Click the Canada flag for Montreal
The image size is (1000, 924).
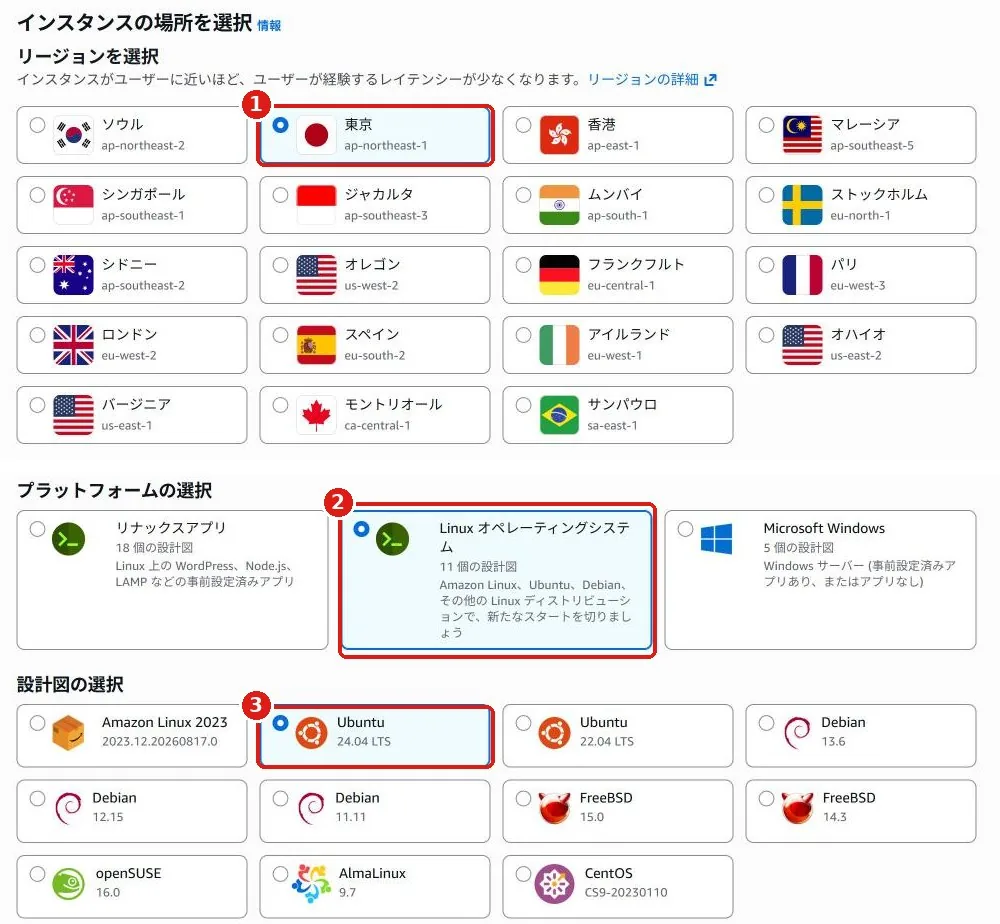316,415
